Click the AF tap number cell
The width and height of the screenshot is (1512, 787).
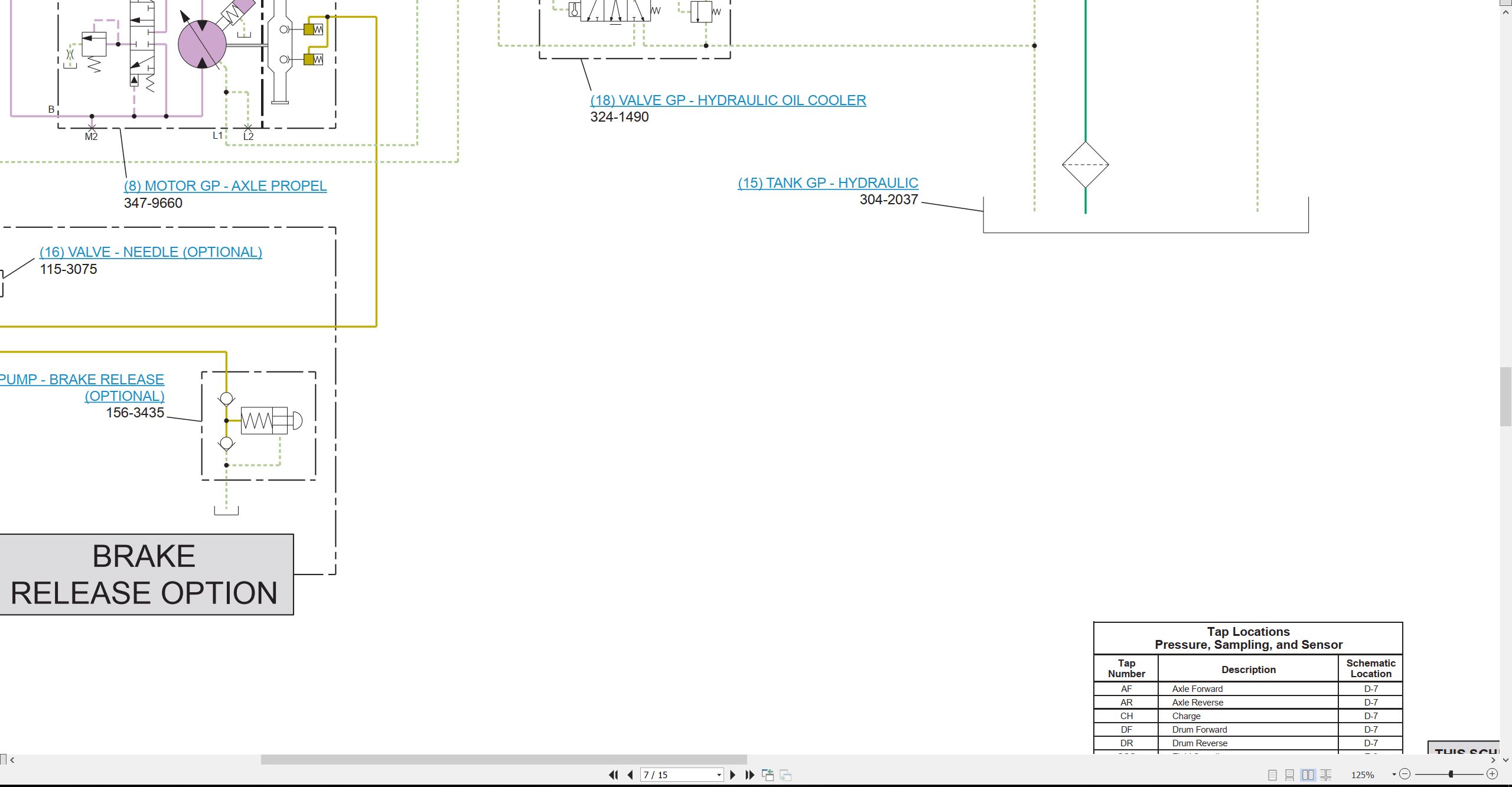1126,689
